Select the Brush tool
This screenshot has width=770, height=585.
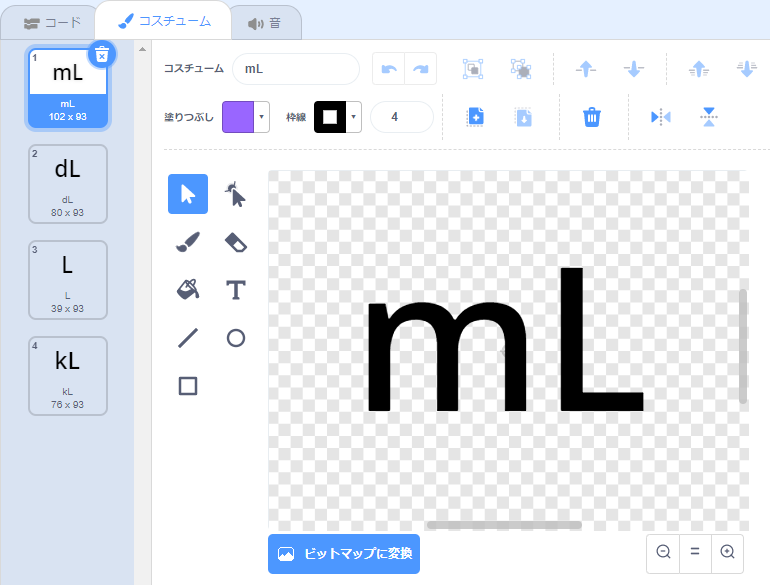188,242
